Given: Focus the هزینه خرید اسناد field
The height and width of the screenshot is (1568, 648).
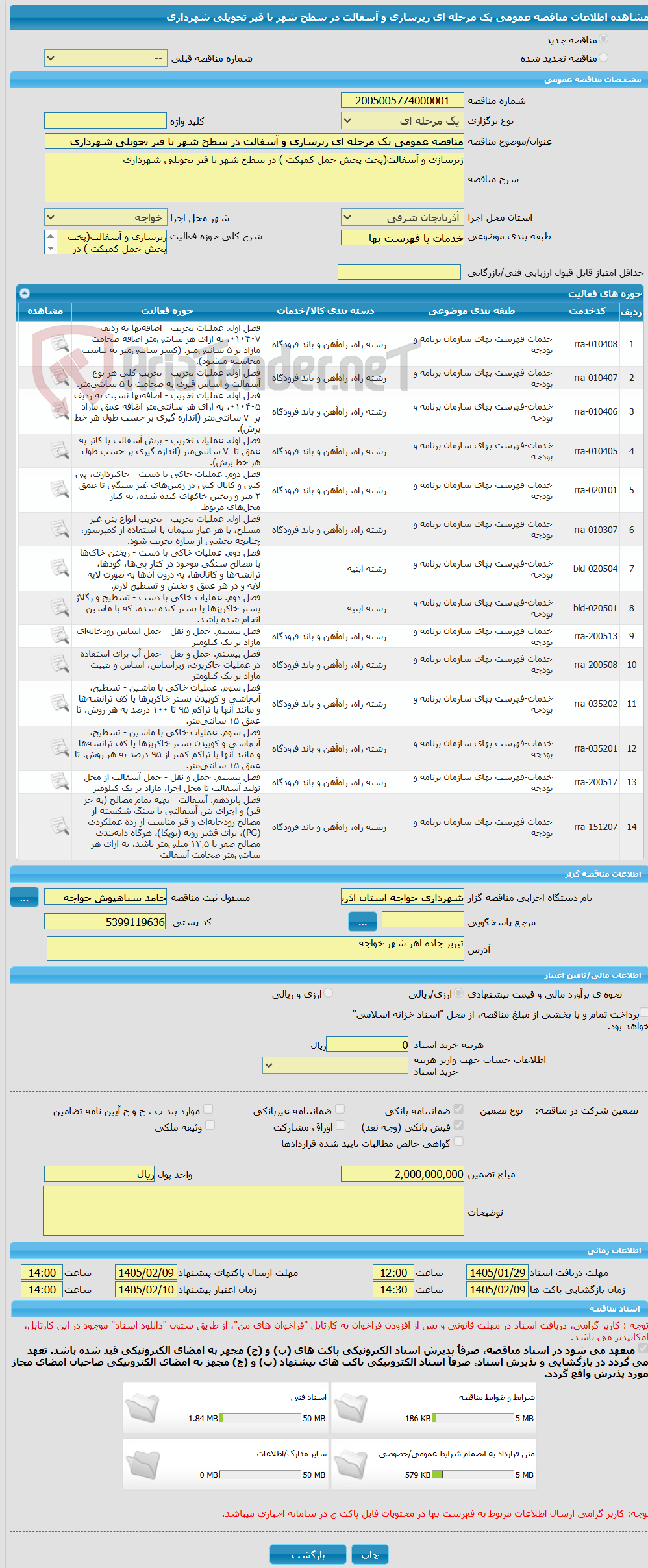Looking at the screenshot, I should [368, 1044].
